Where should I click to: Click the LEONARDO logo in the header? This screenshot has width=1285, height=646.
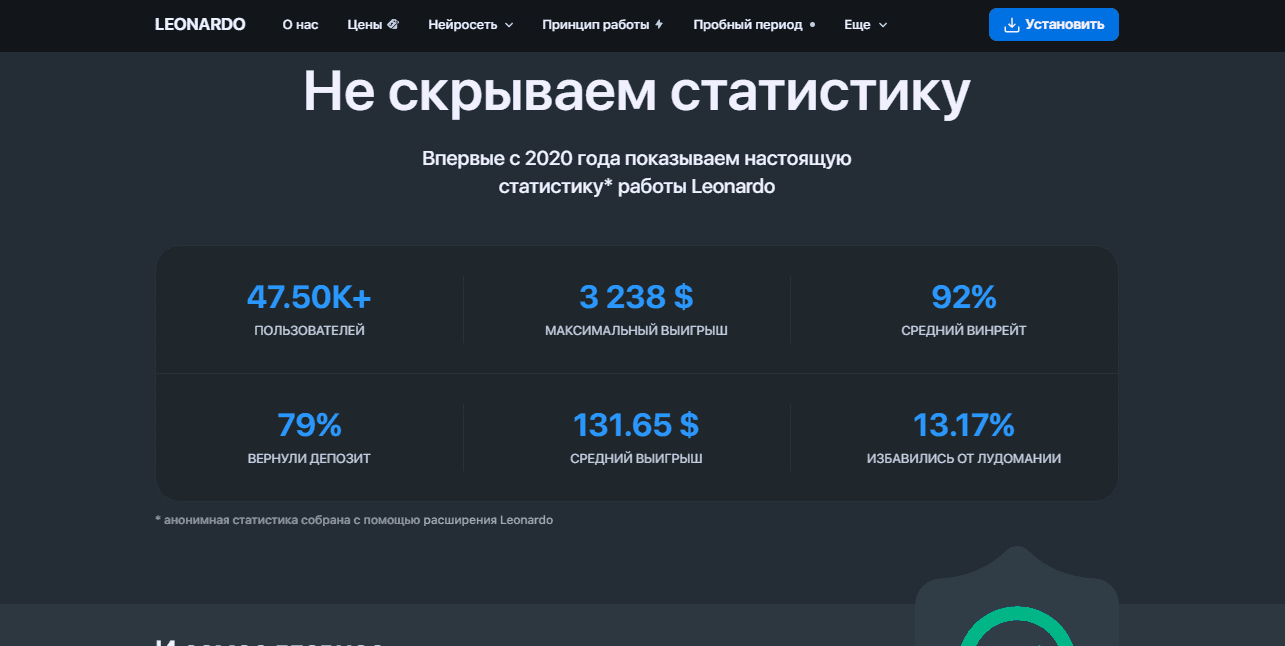tap(200, 24)
